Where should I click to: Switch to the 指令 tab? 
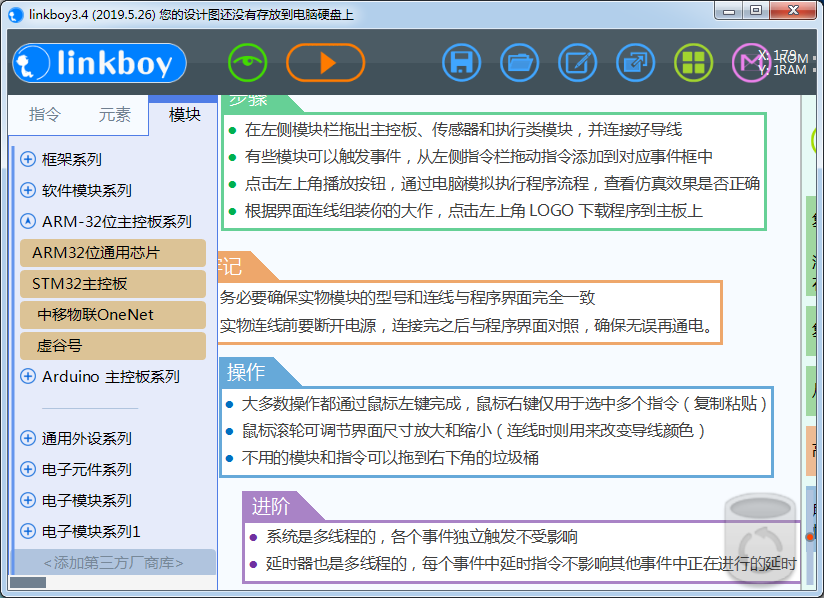click(x=45, y=115)
